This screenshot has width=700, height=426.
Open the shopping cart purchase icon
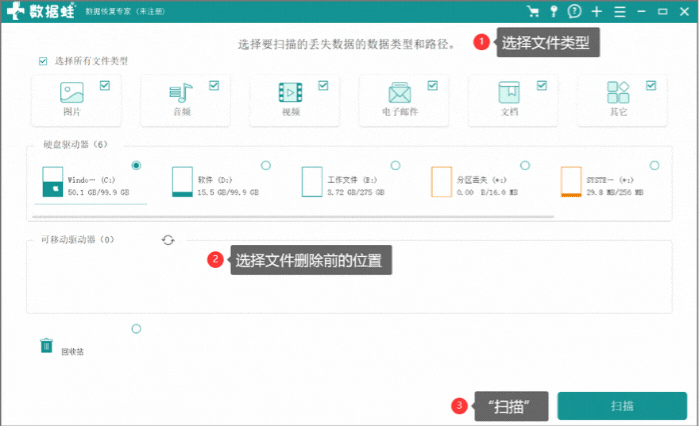(x=533, y=12)
